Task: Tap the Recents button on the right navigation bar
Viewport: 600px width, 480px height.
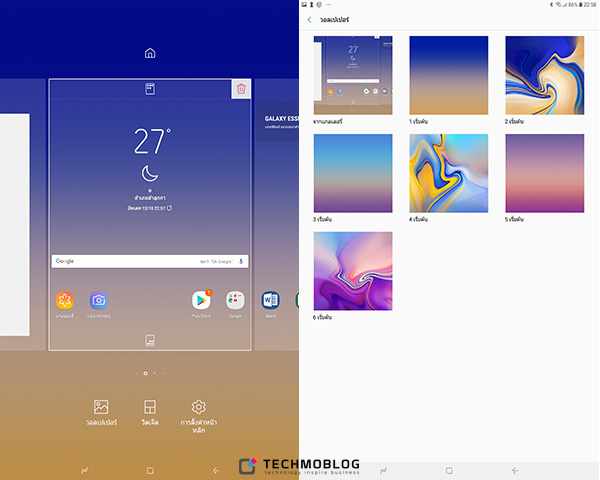Action: tap(383, 470)
